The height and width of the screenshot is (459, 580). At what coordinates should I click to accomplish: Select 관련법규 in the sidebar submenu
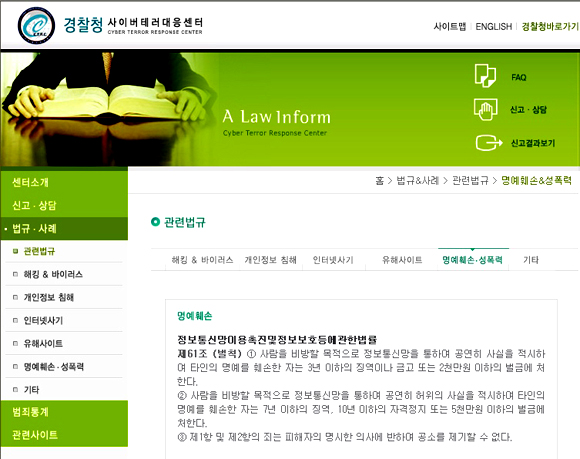39,251
